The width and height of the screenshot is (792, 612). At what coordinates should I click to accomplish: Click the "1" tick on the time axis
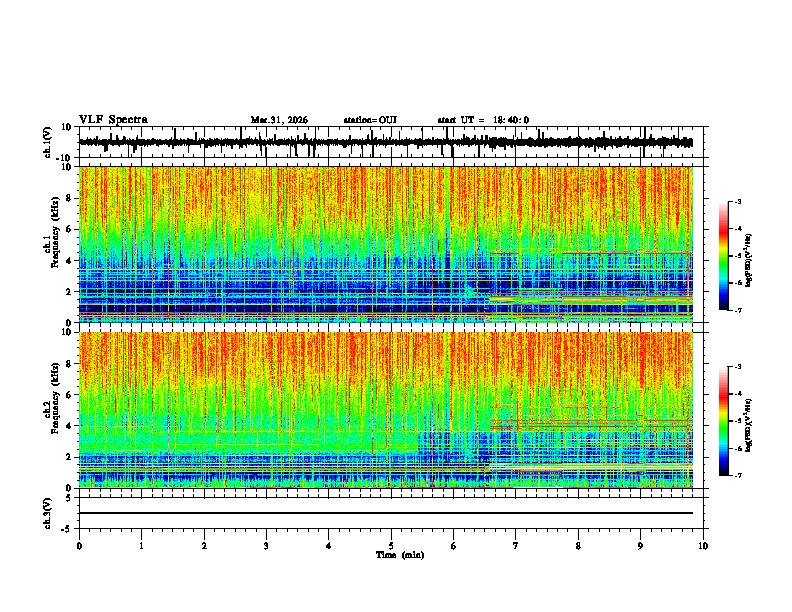point(141,546)
